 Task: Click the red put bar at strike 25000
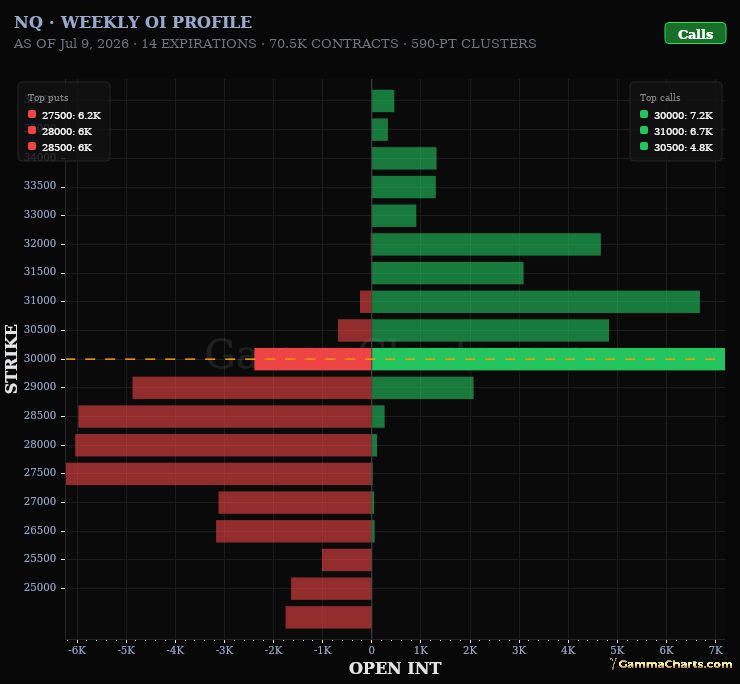[331, 588]
